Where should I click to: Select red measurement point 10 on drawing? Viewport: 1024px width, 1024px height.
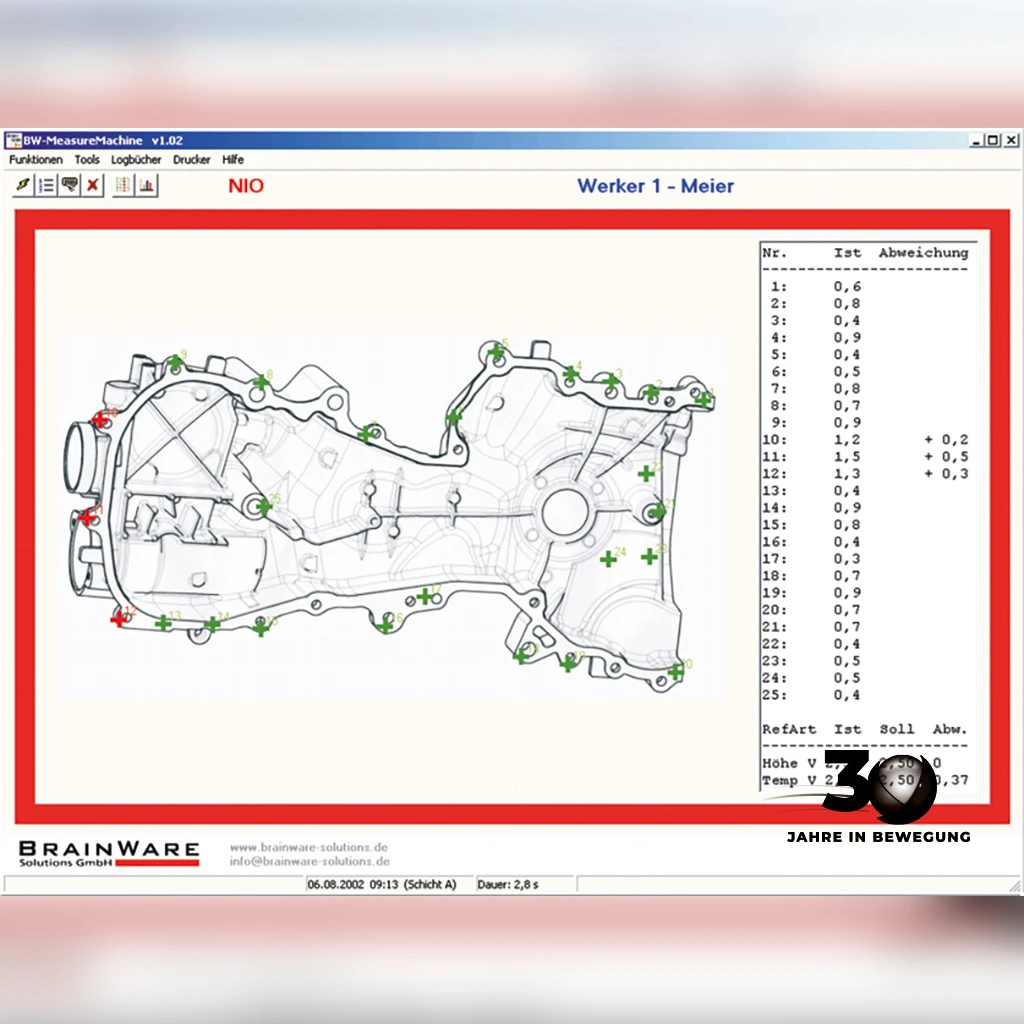(99, 419)
